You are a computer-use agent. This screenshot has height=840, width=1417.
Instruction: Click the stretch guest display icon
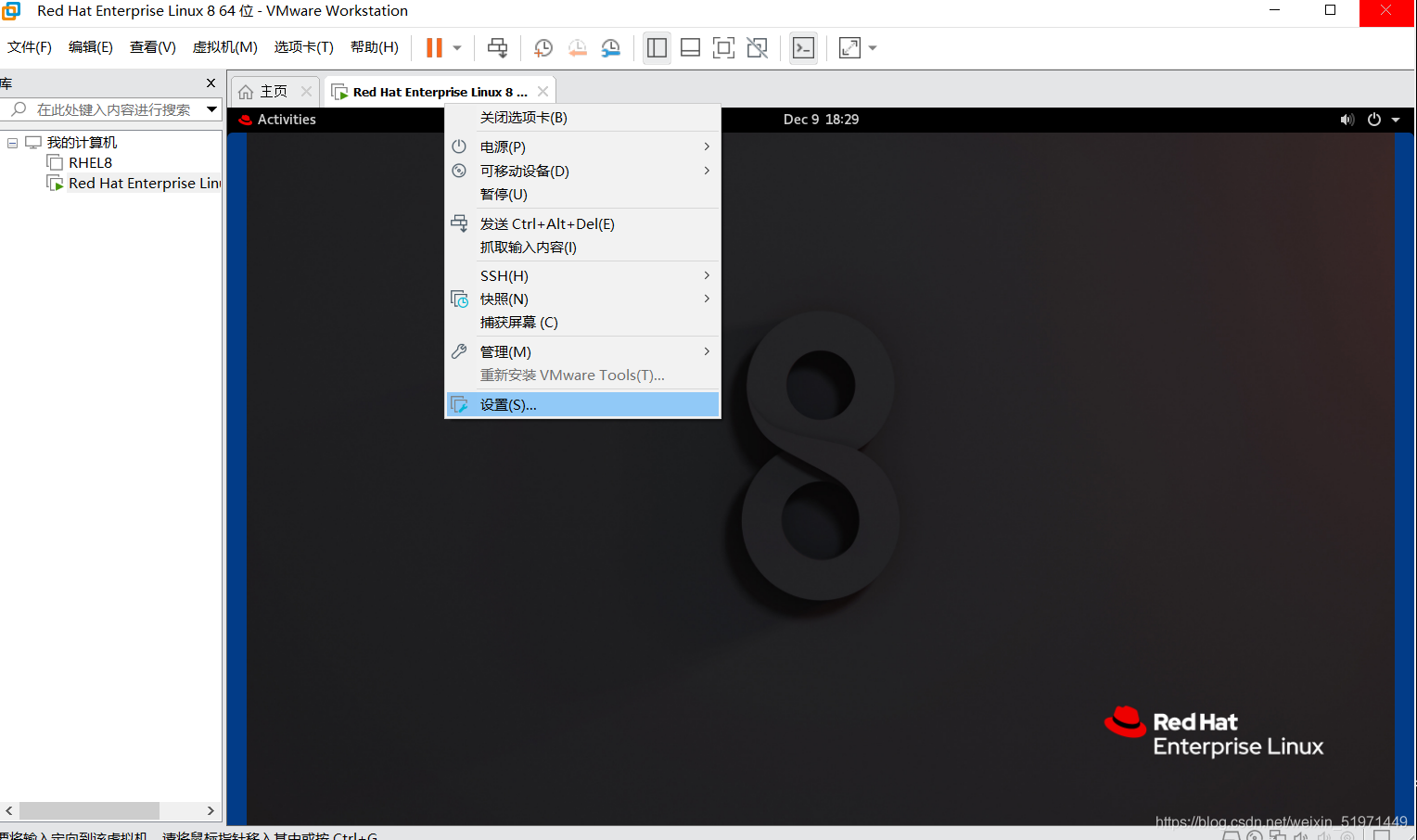pos(849,48)
